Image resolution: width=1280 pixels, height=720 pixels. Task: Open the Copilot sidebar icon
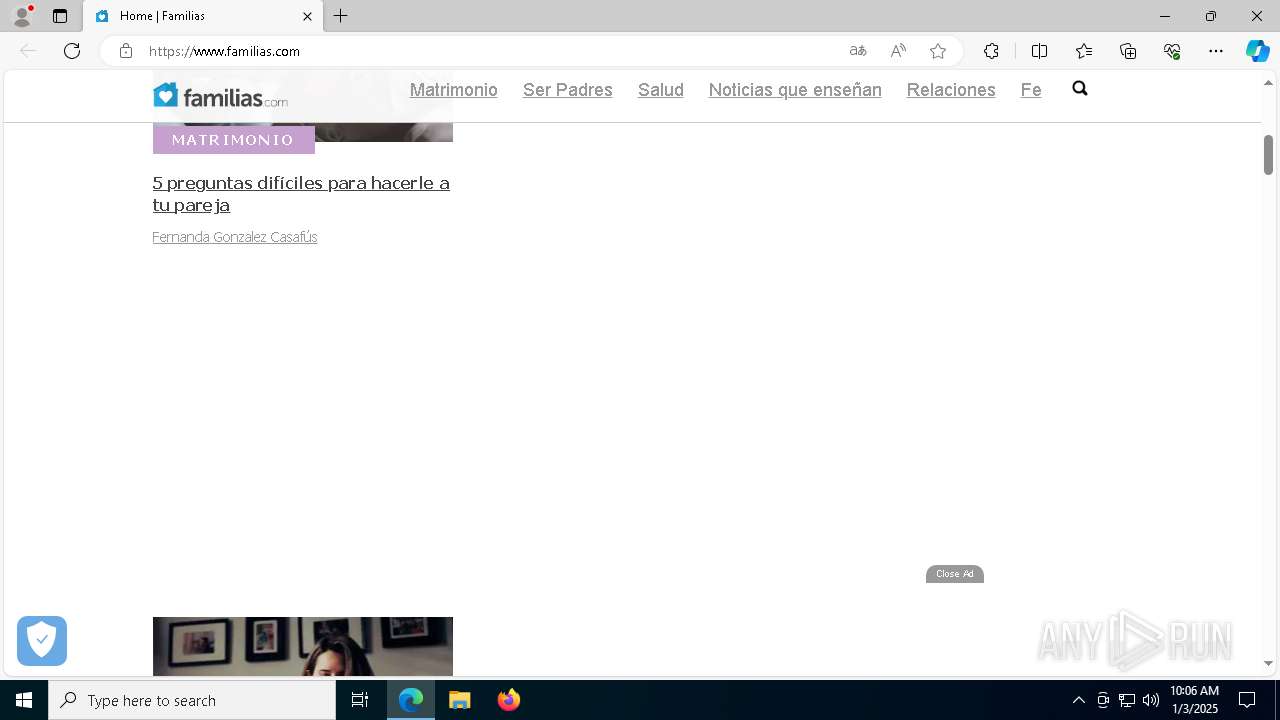click(1257, 51)
